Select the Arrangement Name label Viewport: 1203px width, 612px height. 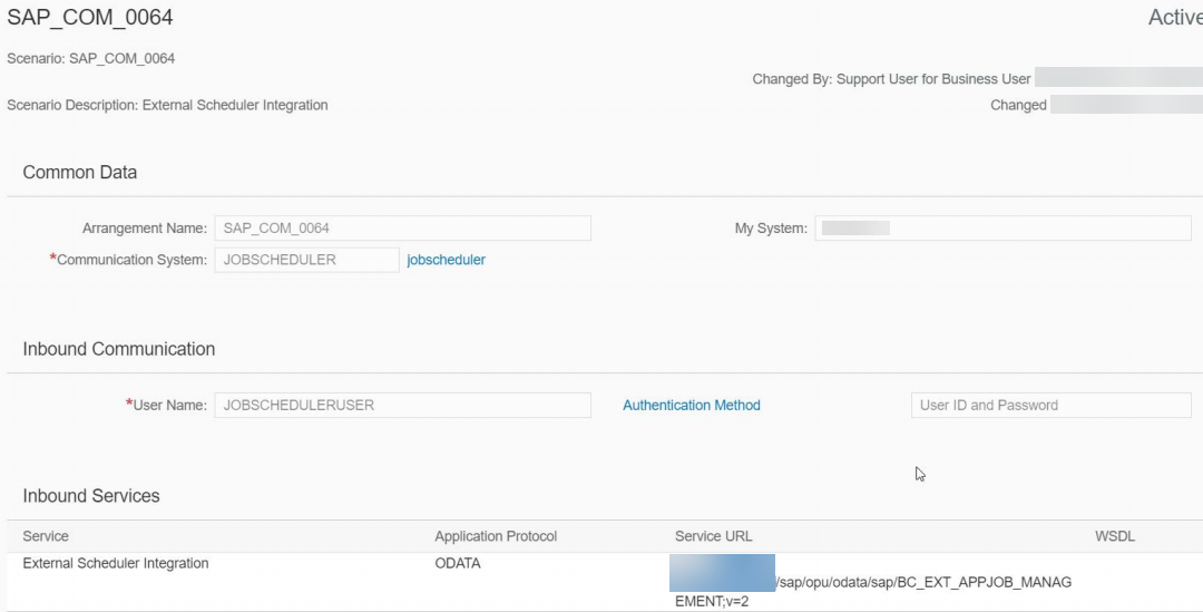point(144,228)
